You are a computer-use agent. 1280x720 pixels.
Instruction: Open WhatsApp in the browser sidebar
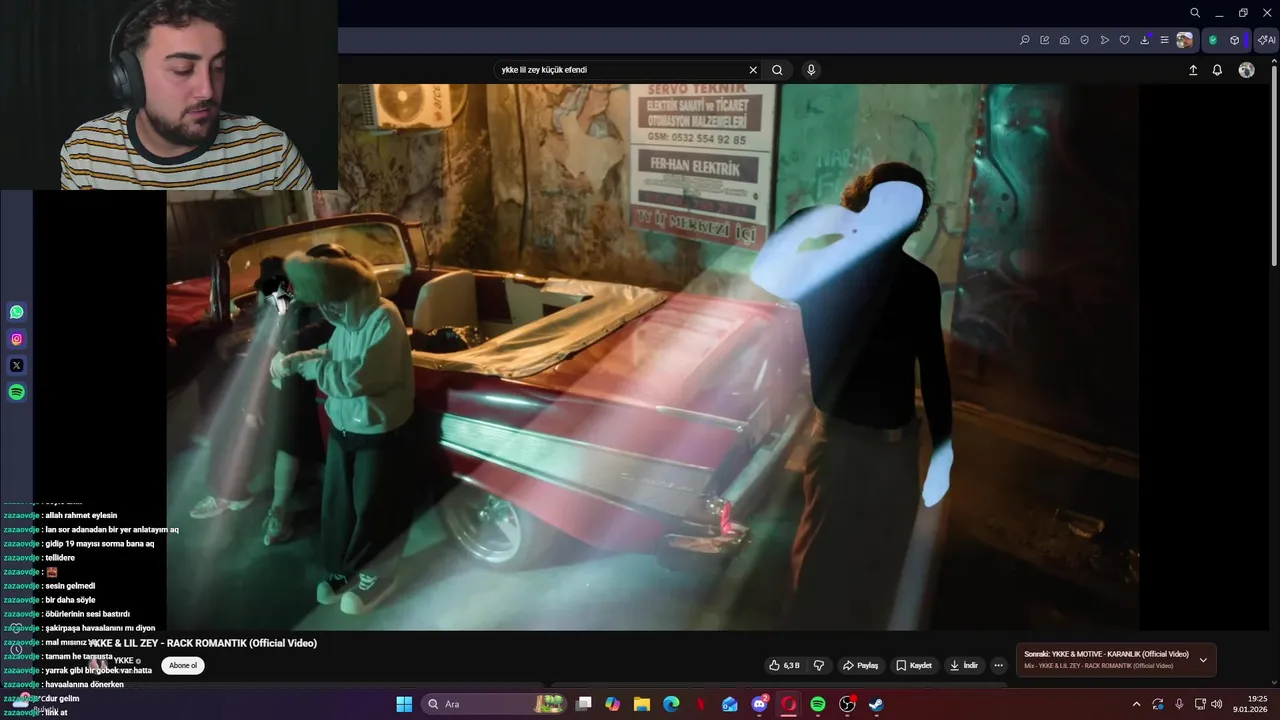[17, 312]
